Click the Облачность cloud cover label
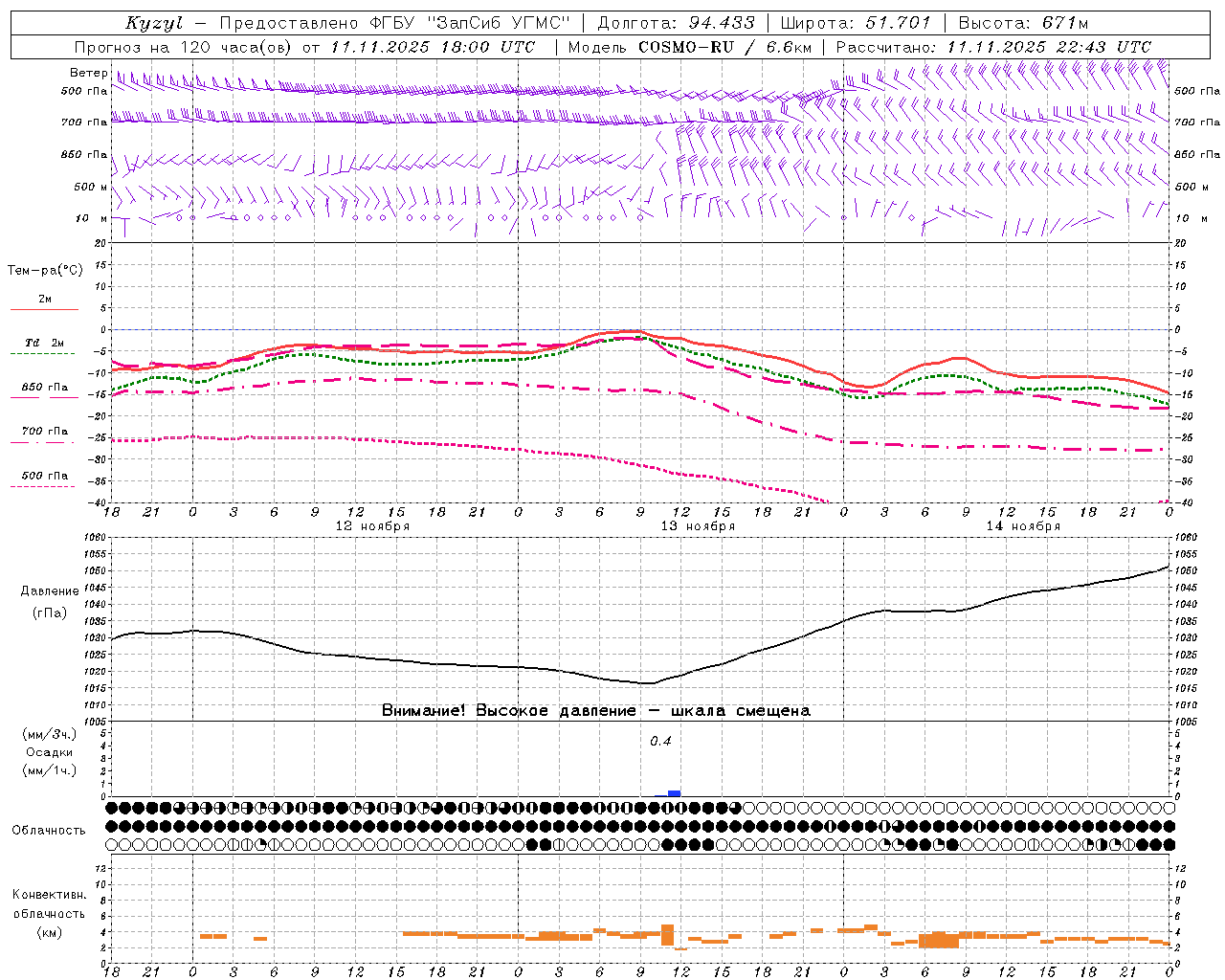Viewport: 1225px width, 980px height. [x=49, y=831]
